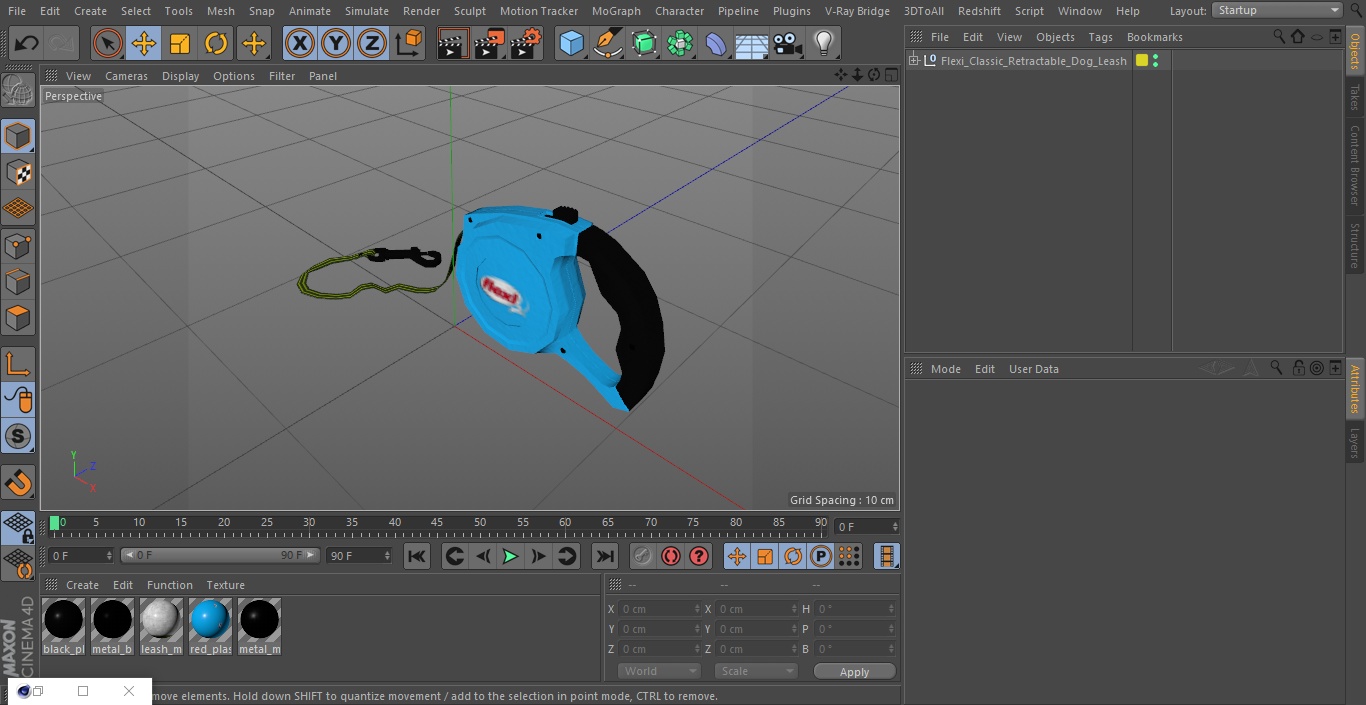Expand the Flexi_Classic_Retractable_Dog_Leash tree item
The height and width of the screenshot is (705, 1366).
[913, 61]
